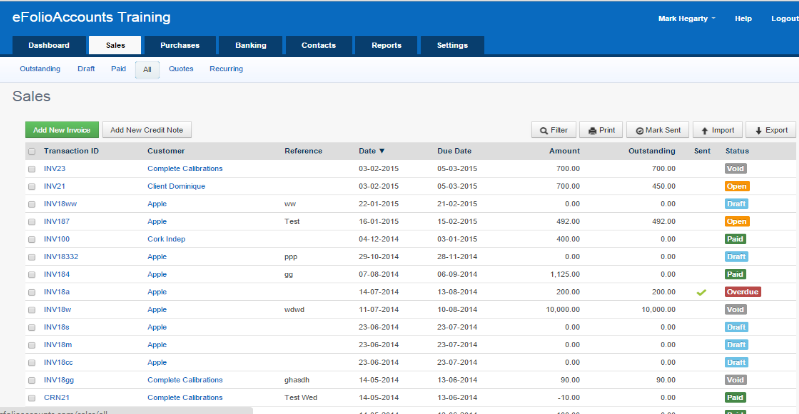Open the Settings tab

(x=452, y=45)
